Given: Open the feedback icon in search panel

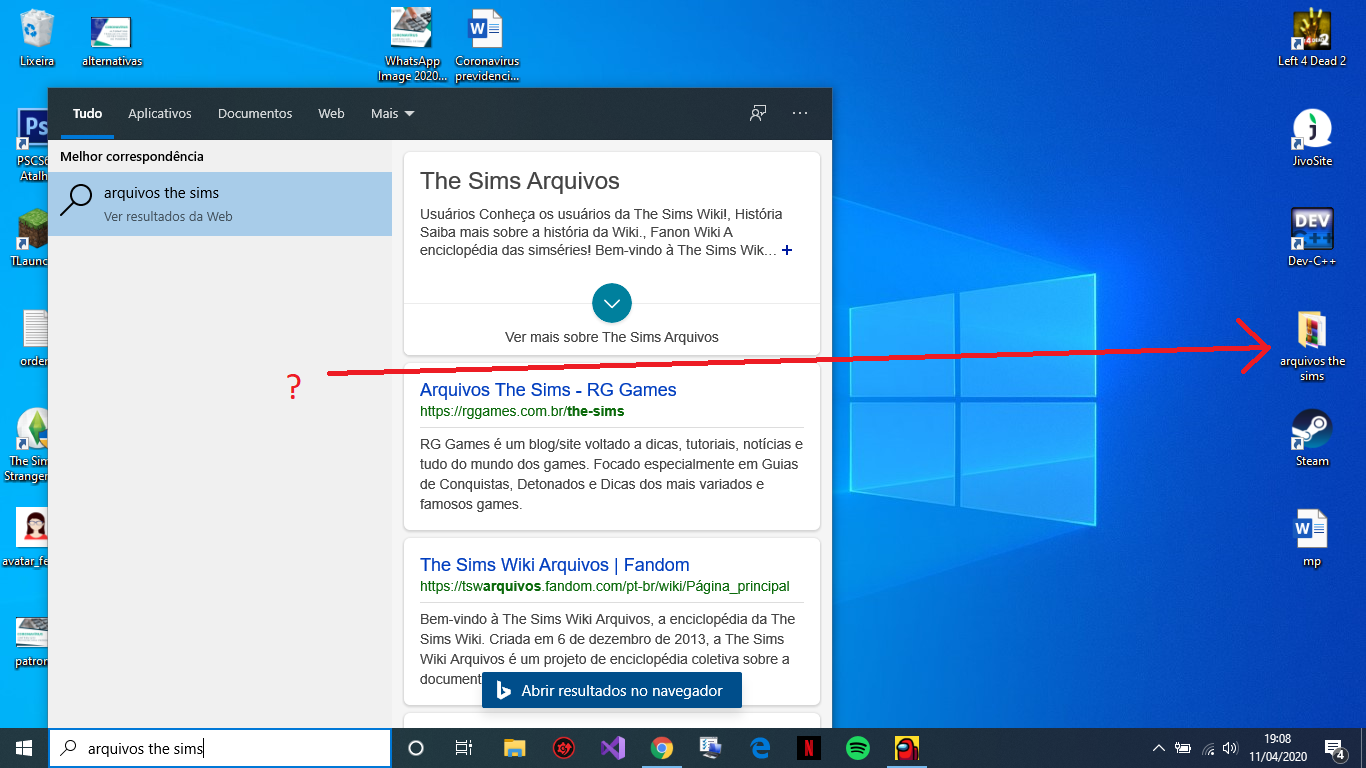Looking at the screenshot, I should tap(758, 113).
